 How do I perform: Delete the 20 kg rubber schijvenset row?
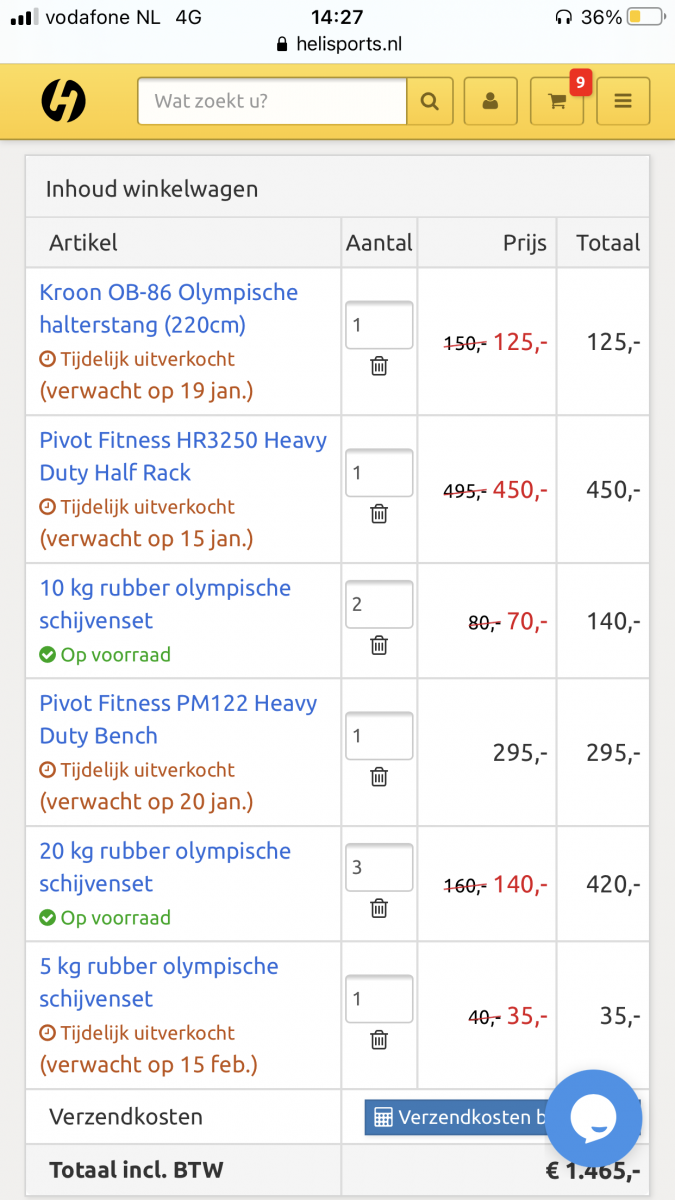(379, 908)
